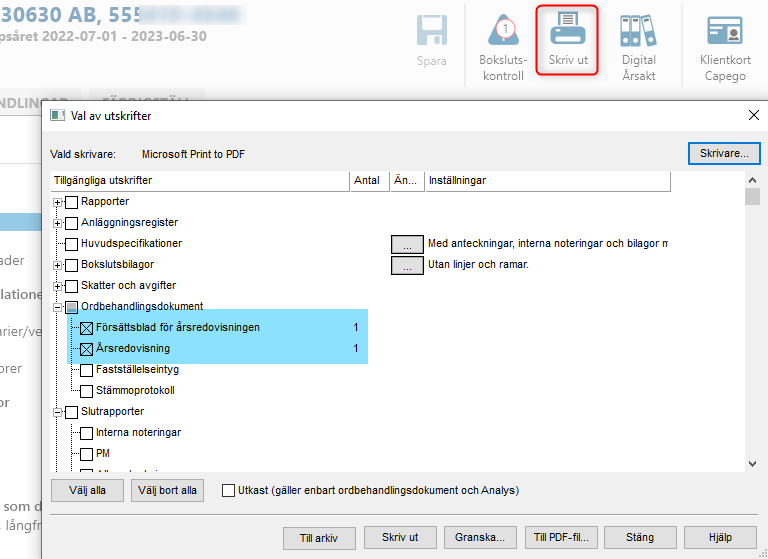Click the Hjälp button

click(720, 537)
